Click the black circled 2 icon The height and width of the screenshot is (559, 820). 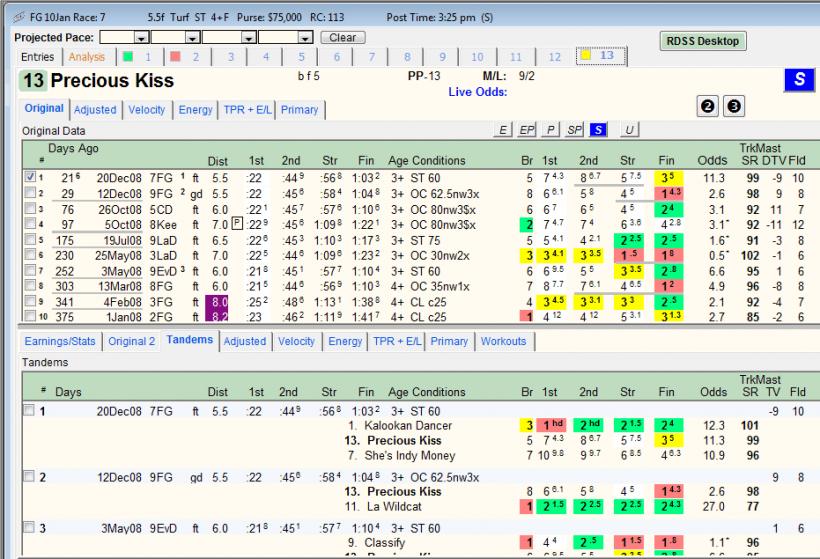(x=708, y=107)
